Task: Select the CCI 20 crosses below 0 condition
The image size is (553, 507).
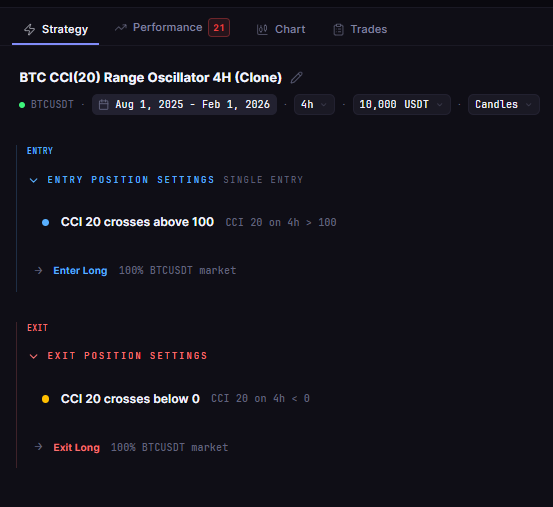Action: [130, 399]
